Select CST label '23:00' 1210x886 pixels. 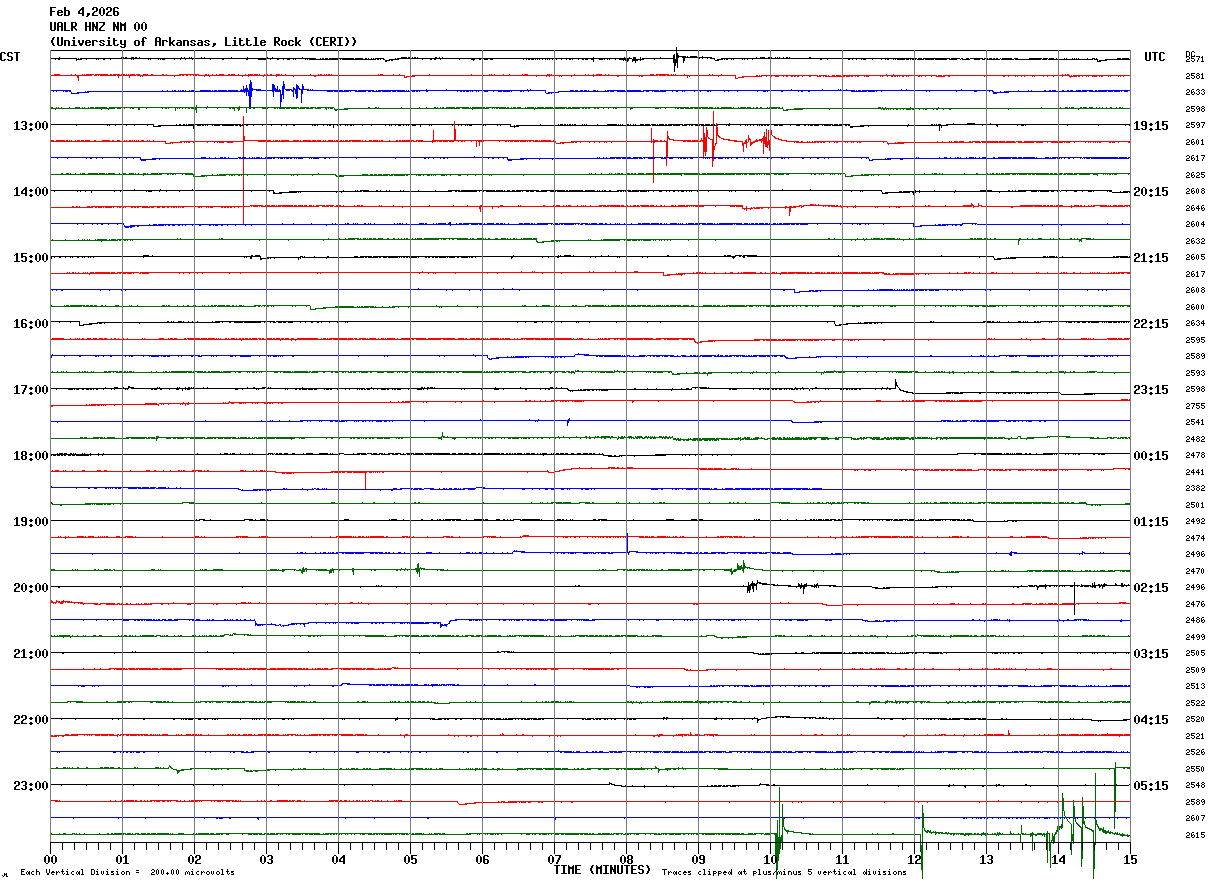[30, 786]
